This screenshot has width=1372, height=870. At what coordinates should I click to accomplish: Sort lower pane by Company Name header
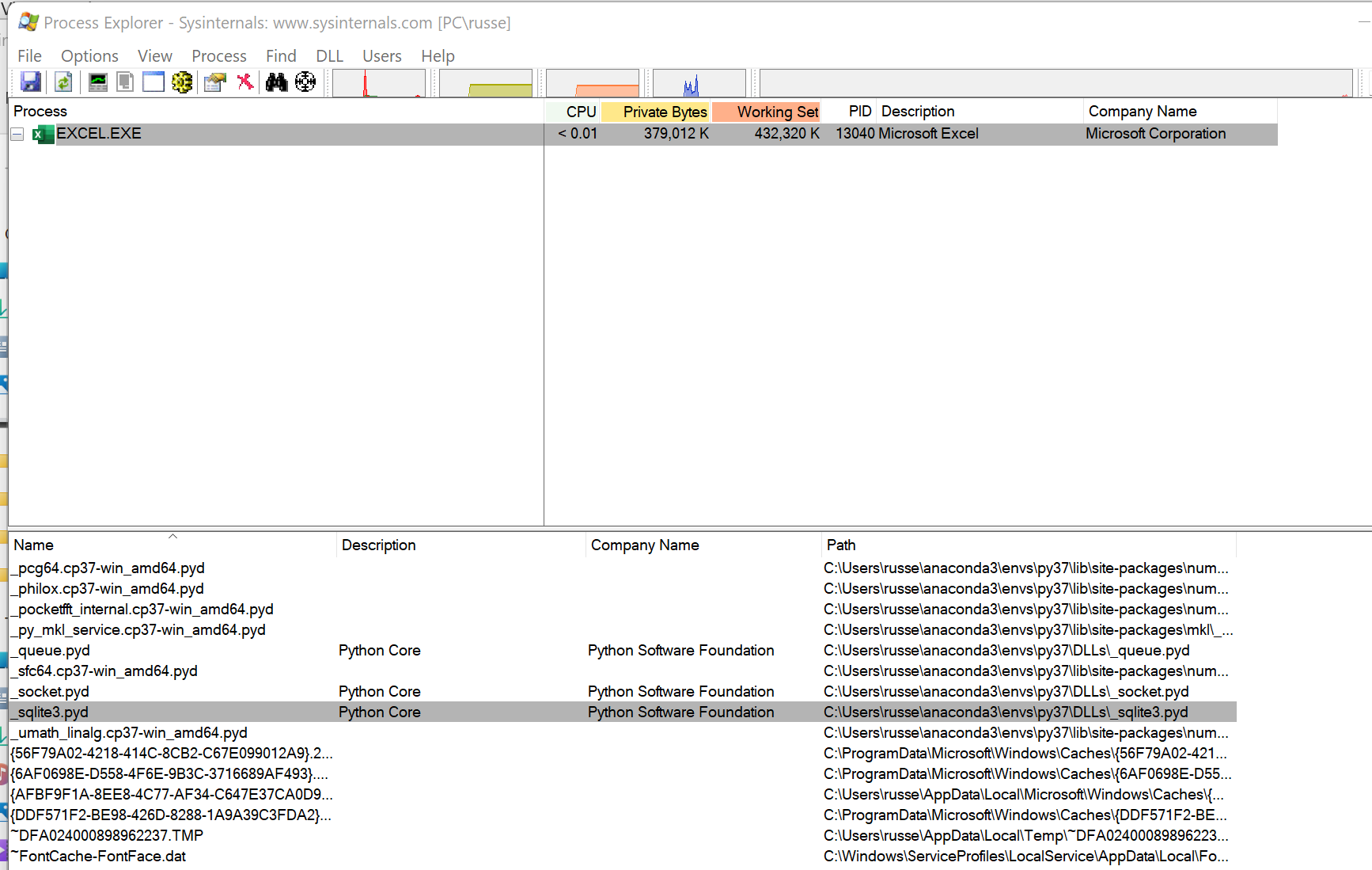tap(703, 545)
